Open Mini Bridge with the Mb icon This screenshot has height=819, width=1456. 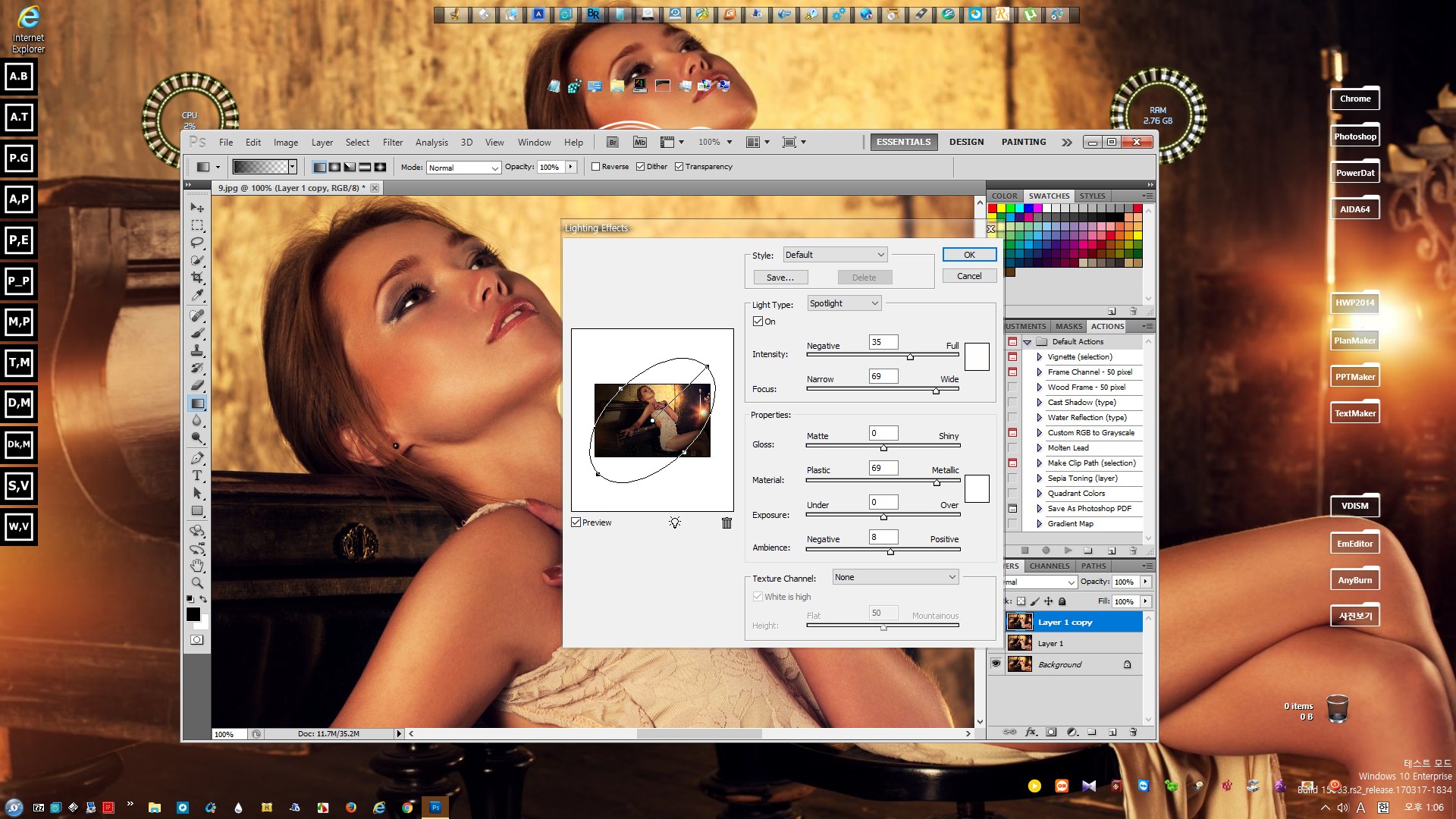640,142
